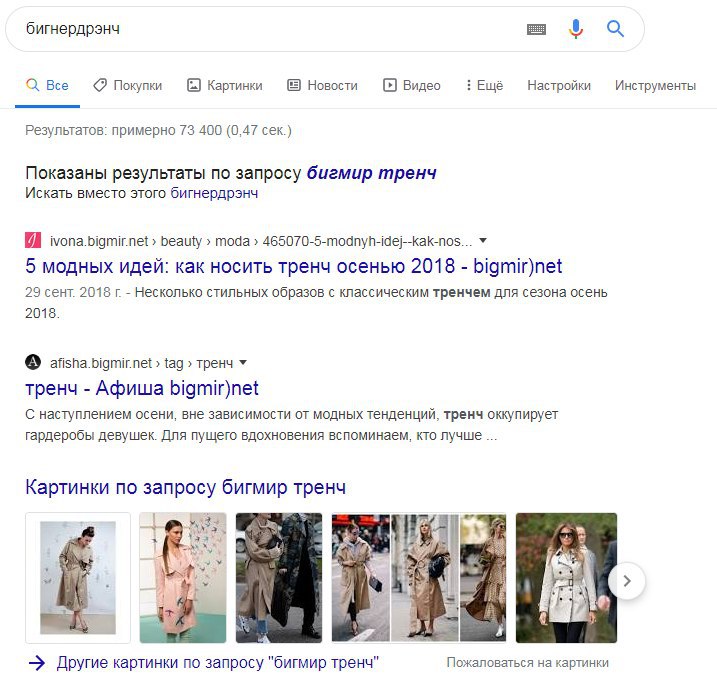Image resolution: width=717 pixels, height=693 pixels.
Task: Open thumbnail of woman in pink trench coat
Action: click(x=183, y=578)
